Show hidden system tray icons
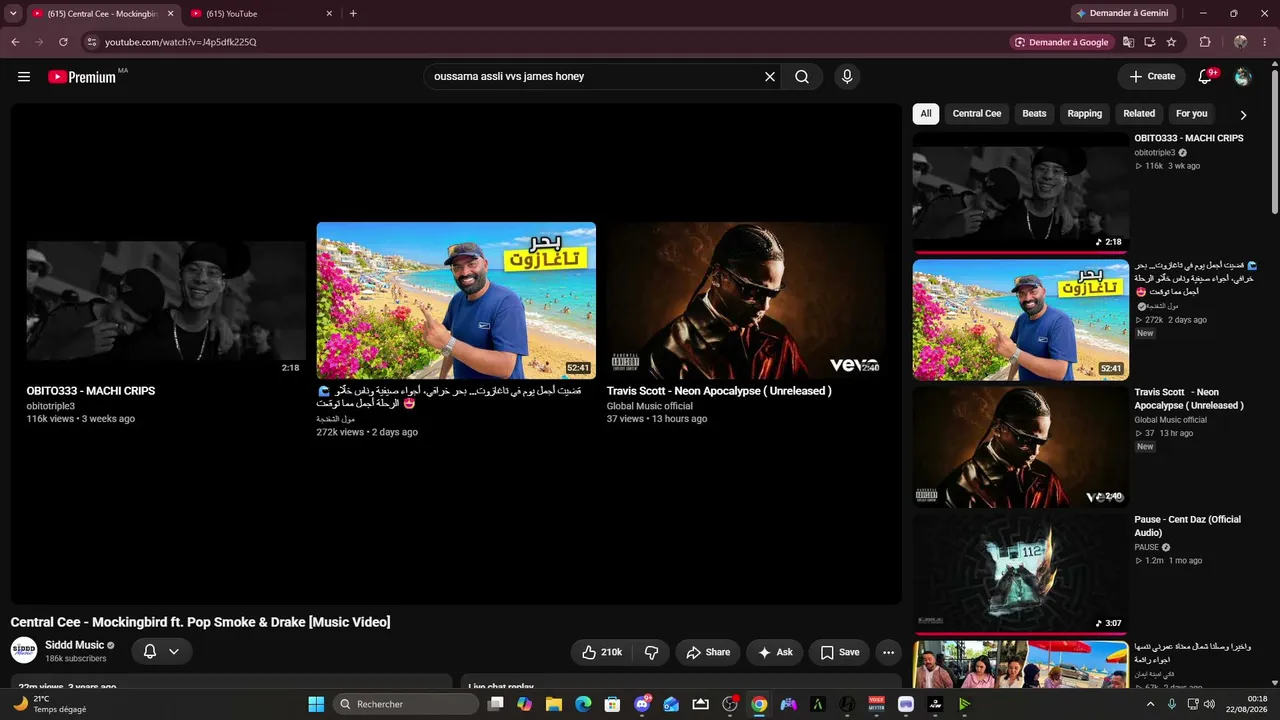The width and height of the screenshot is (1280, 720). coord(1150,704)
